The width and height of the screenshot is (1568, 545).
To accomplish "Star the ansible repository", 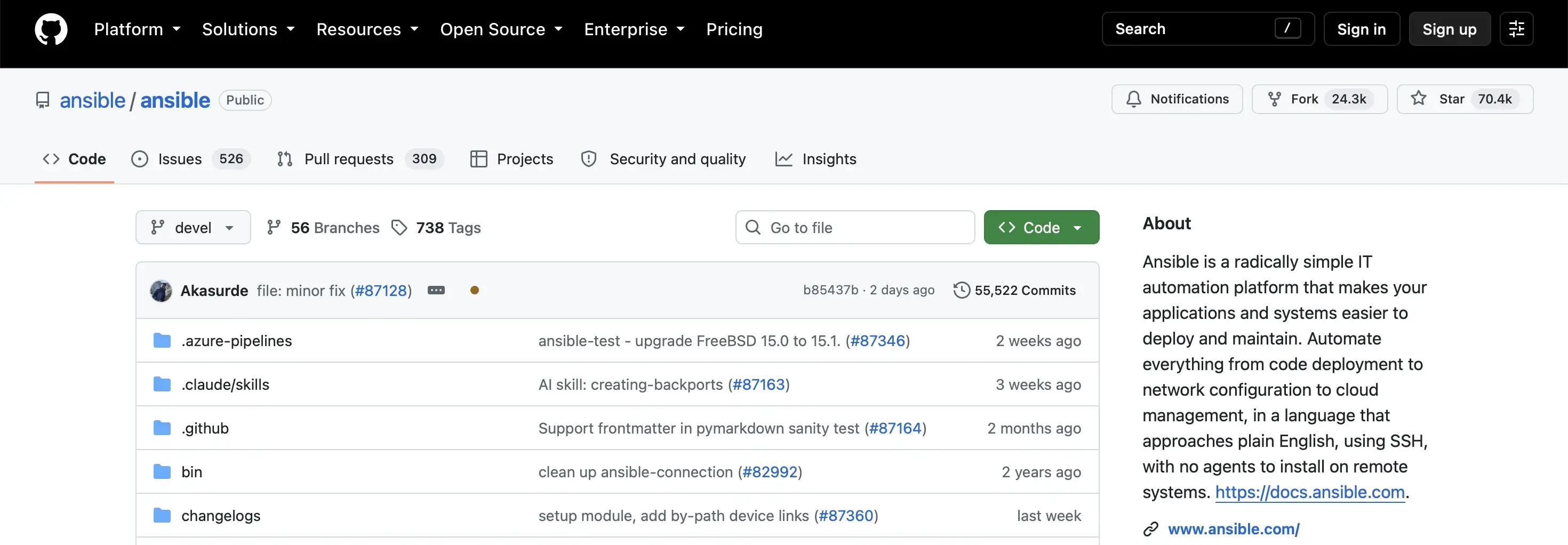I will tap(1465, 99).
